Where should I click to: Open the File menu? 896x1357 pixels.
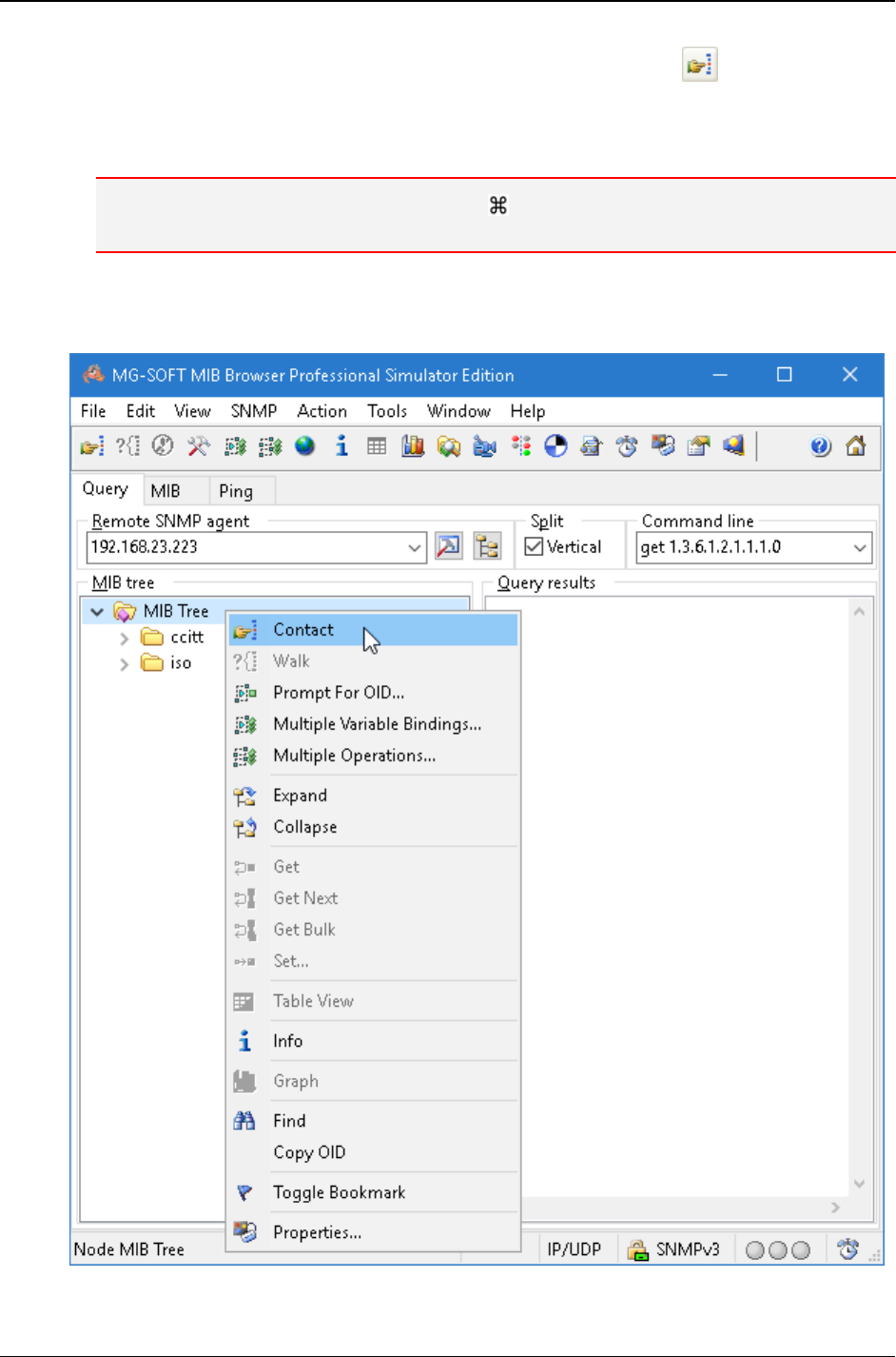93,411
